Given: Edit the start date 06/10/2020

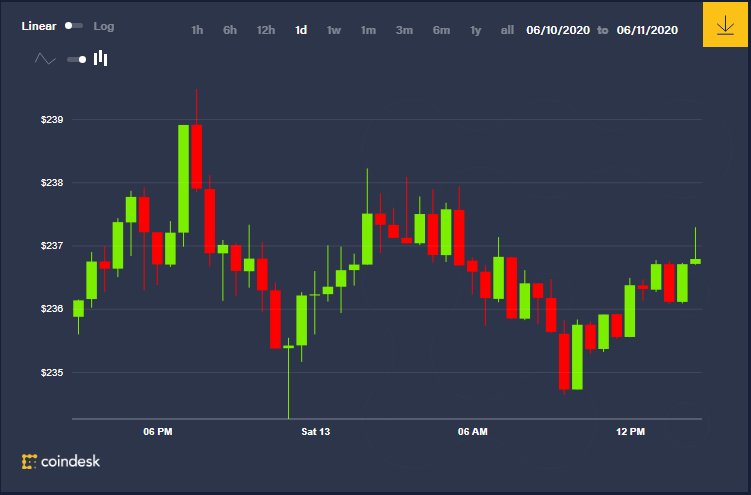Looking at the screenshot, I should click(x=558, y=30).
